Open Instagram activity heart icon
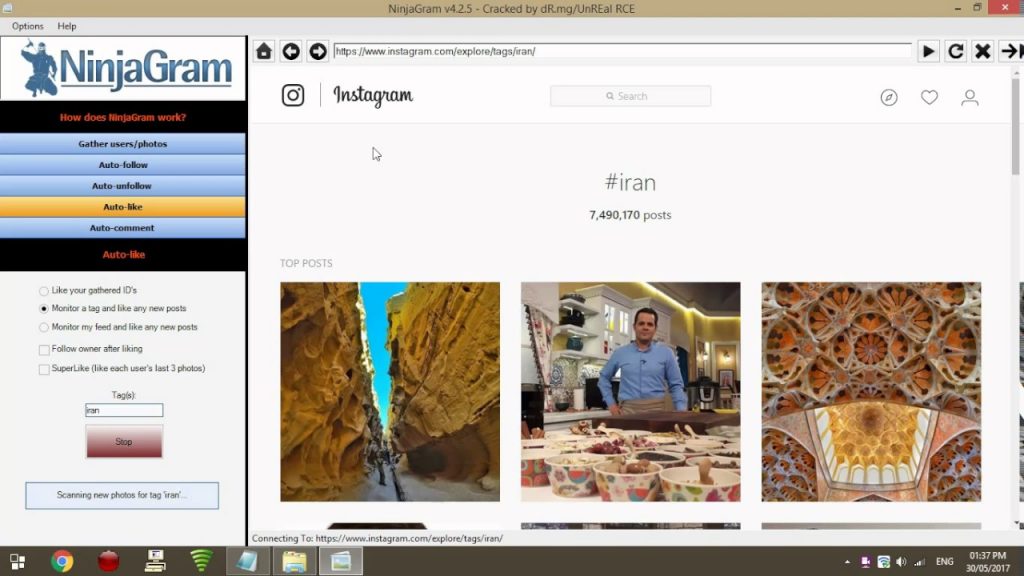 pyautogui.click(x=929, y=97)
